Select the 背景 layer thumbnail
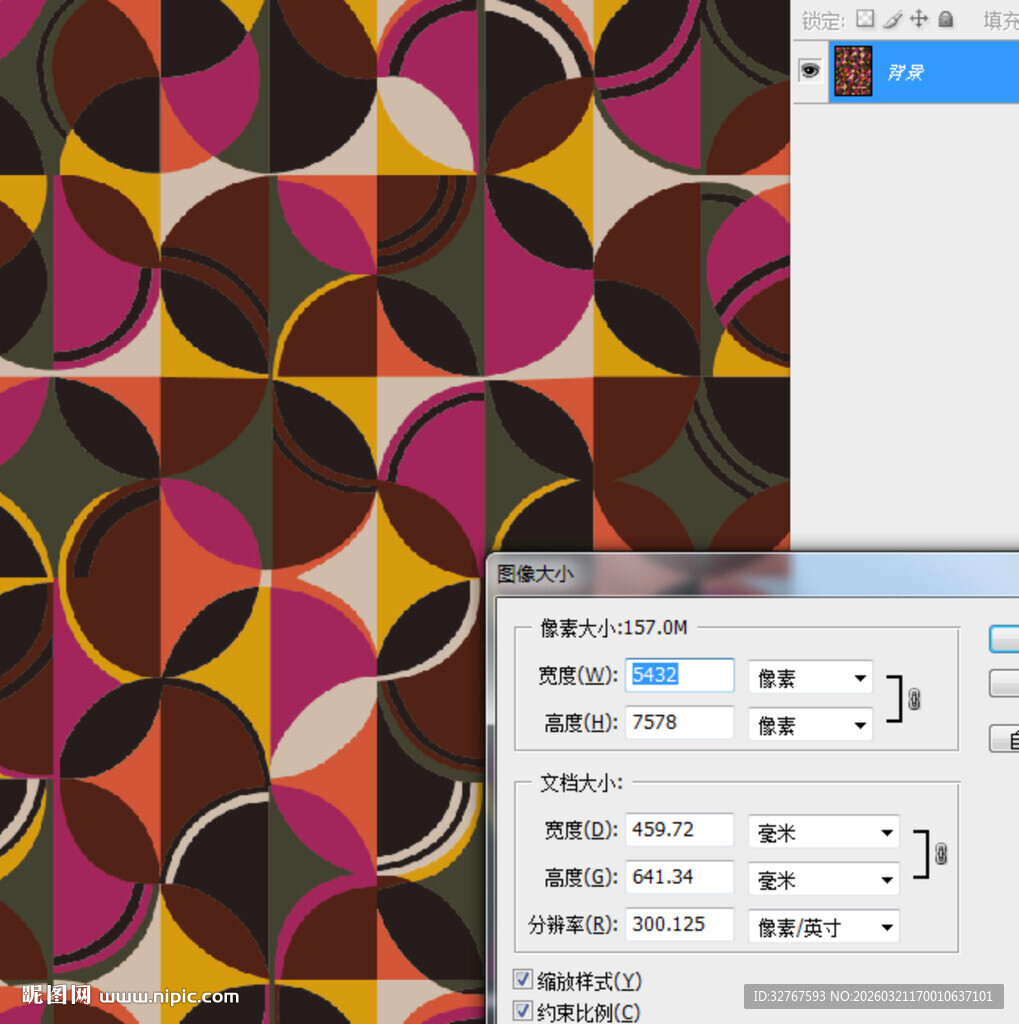This screenshot has width=1019, height=1024. point(853,71)
